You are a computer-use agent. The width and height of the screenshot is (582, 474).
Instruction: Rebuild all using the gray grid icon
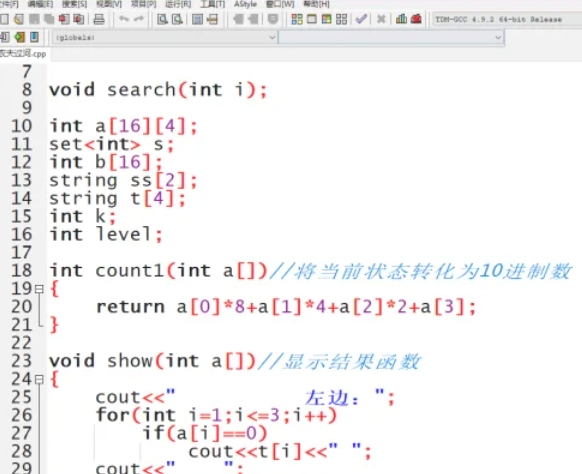point(341,19)
